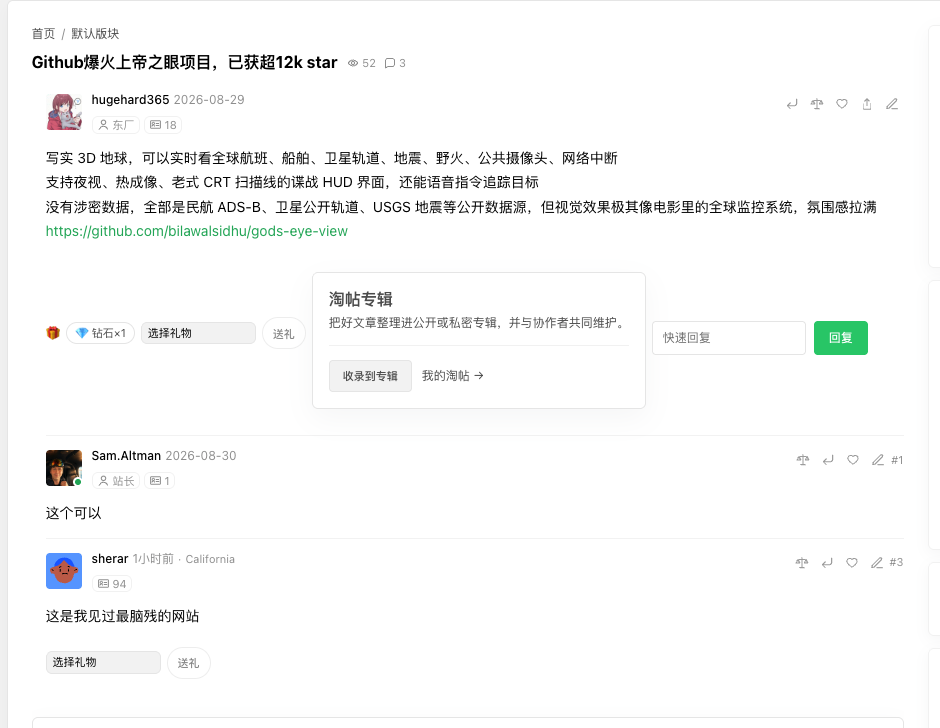Click the #3 floor number link
The height and width of the screenshot is (728, 940).
(896, 562)
